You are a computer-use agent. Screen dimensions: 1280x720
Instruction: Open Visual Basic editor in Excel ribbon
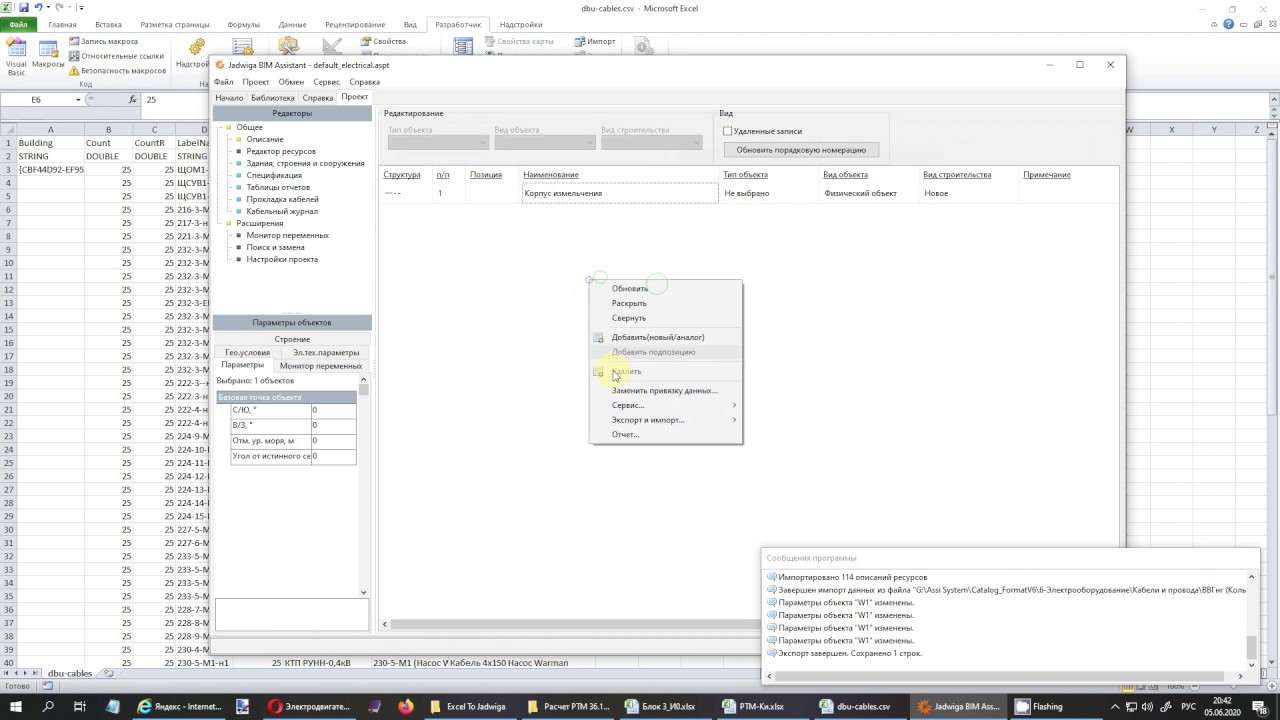pos(16,56)
